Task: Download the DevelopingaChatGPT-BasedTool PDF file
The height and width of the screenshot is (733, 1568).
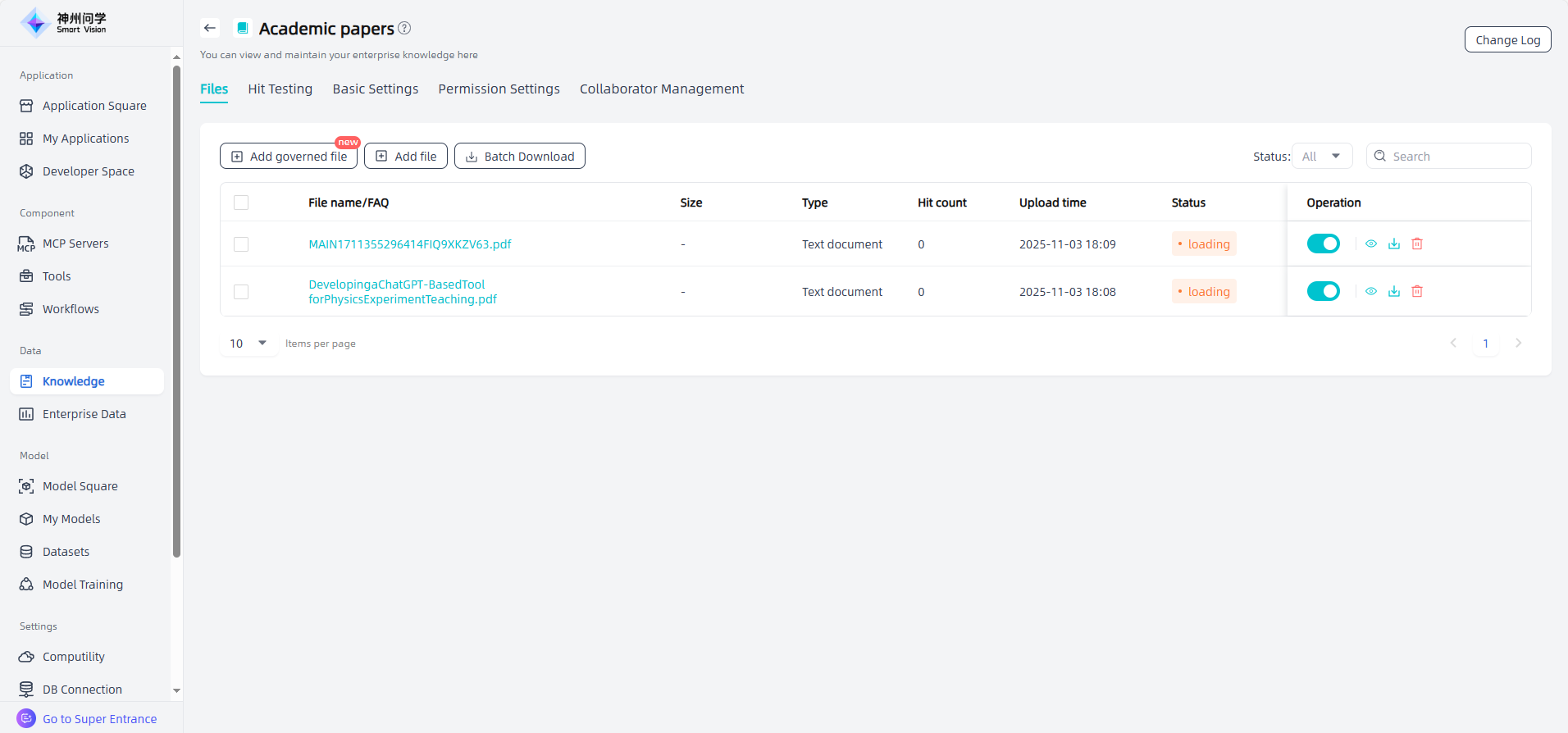Action: tap(1393, 291)
